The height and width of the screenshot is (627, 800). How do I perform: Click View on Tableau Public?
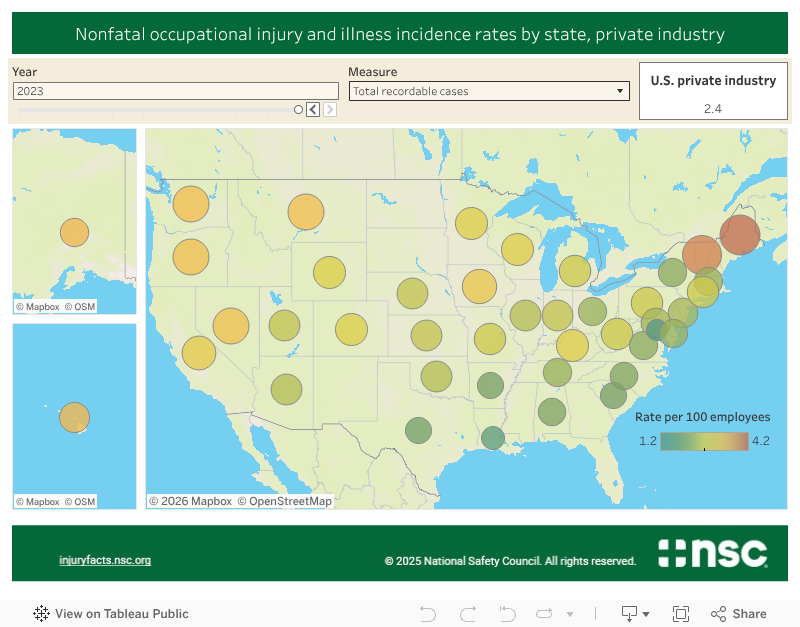click(110, 613)
